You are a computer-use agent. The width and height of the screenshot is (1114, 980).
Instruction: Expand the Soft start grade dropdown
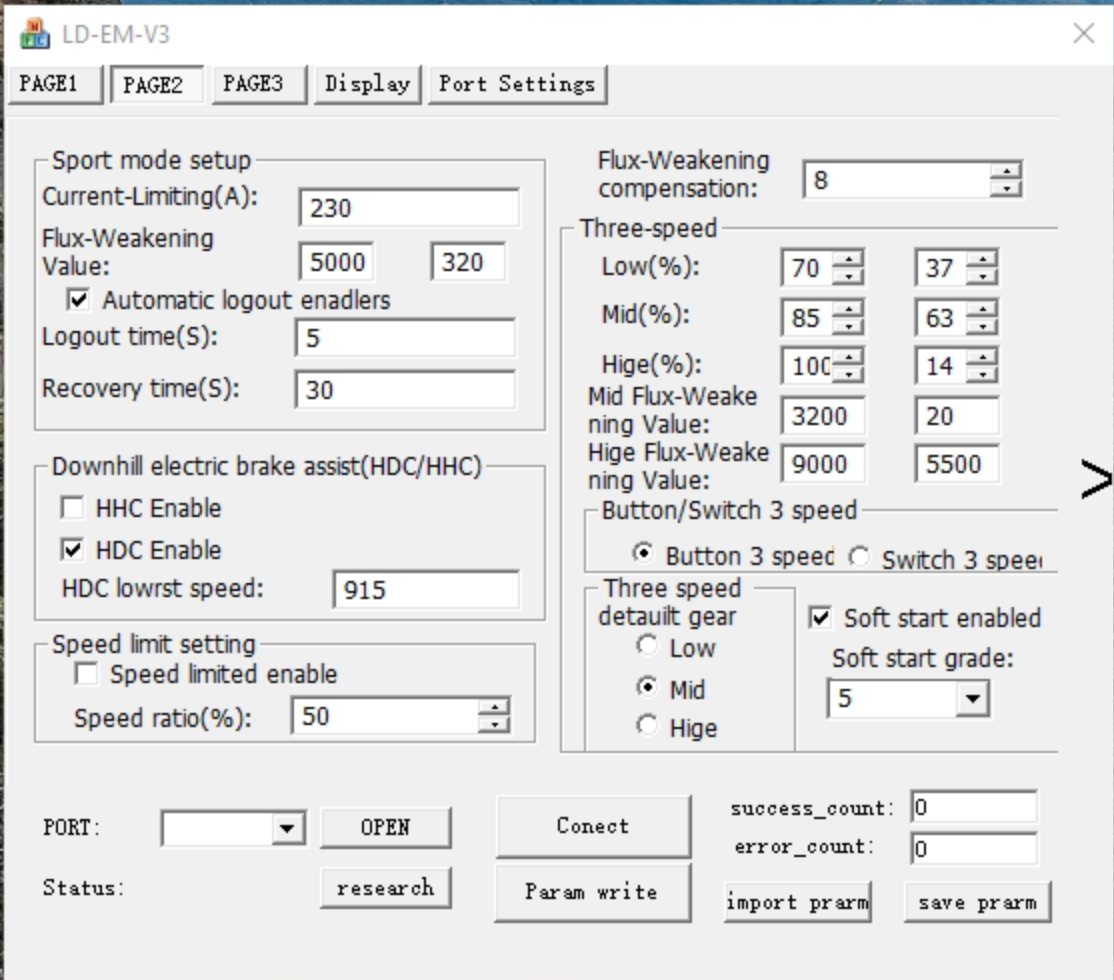(971, 698)
